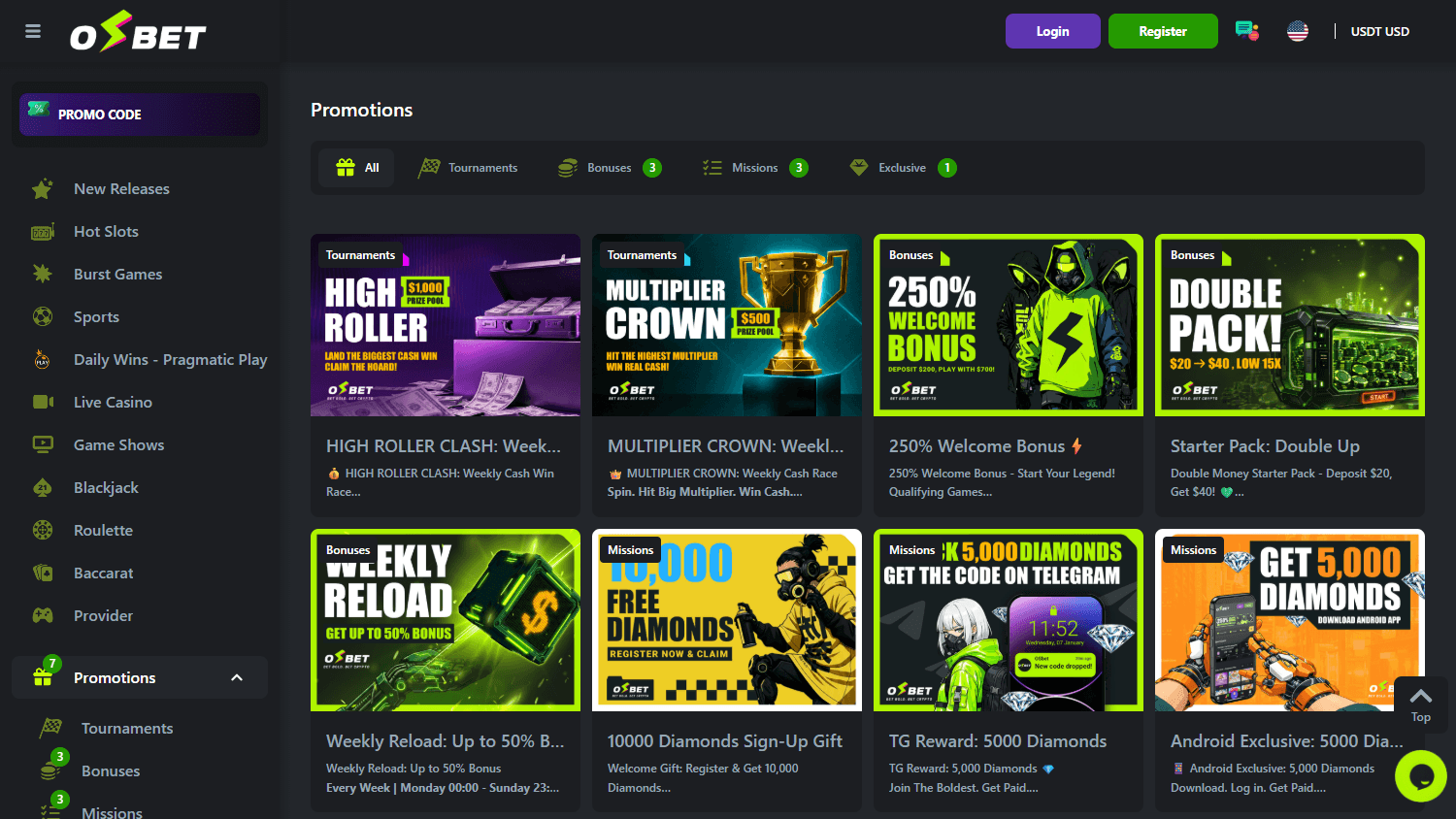The width and height of the screenshot is (1456, 819).
Task: Collapse the Promotions section chevron
Action: (237, 677)
